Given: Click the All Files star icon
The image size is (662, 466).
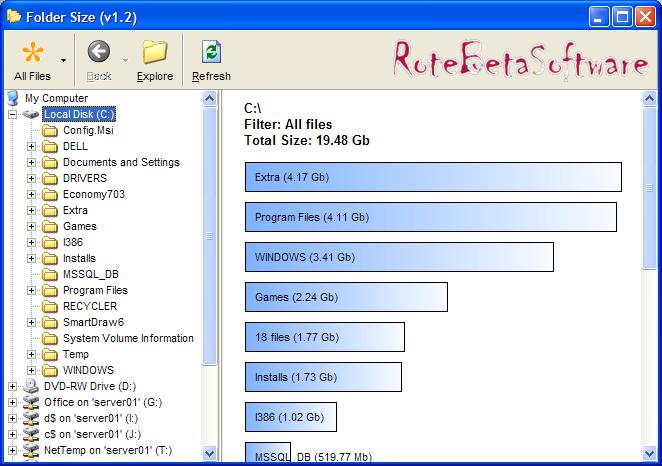Looking at the screenshot, I should point(33,52).
